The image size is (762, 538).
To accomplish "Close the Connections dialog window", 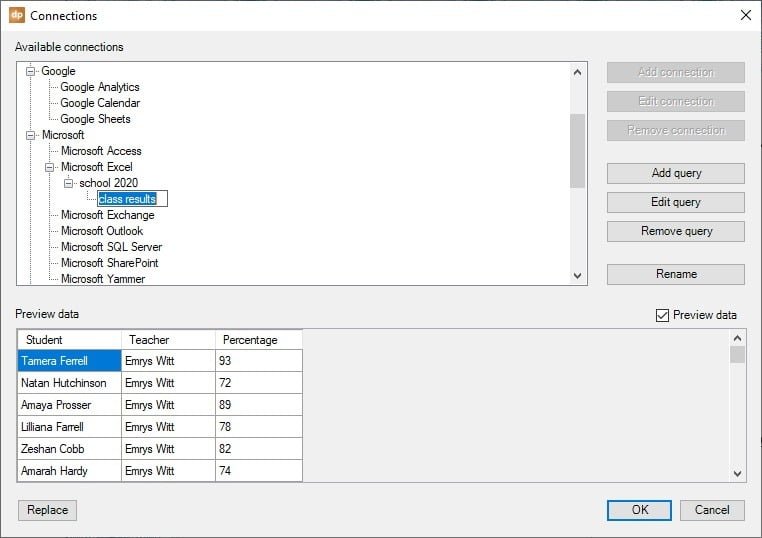I will coord(744,15).
